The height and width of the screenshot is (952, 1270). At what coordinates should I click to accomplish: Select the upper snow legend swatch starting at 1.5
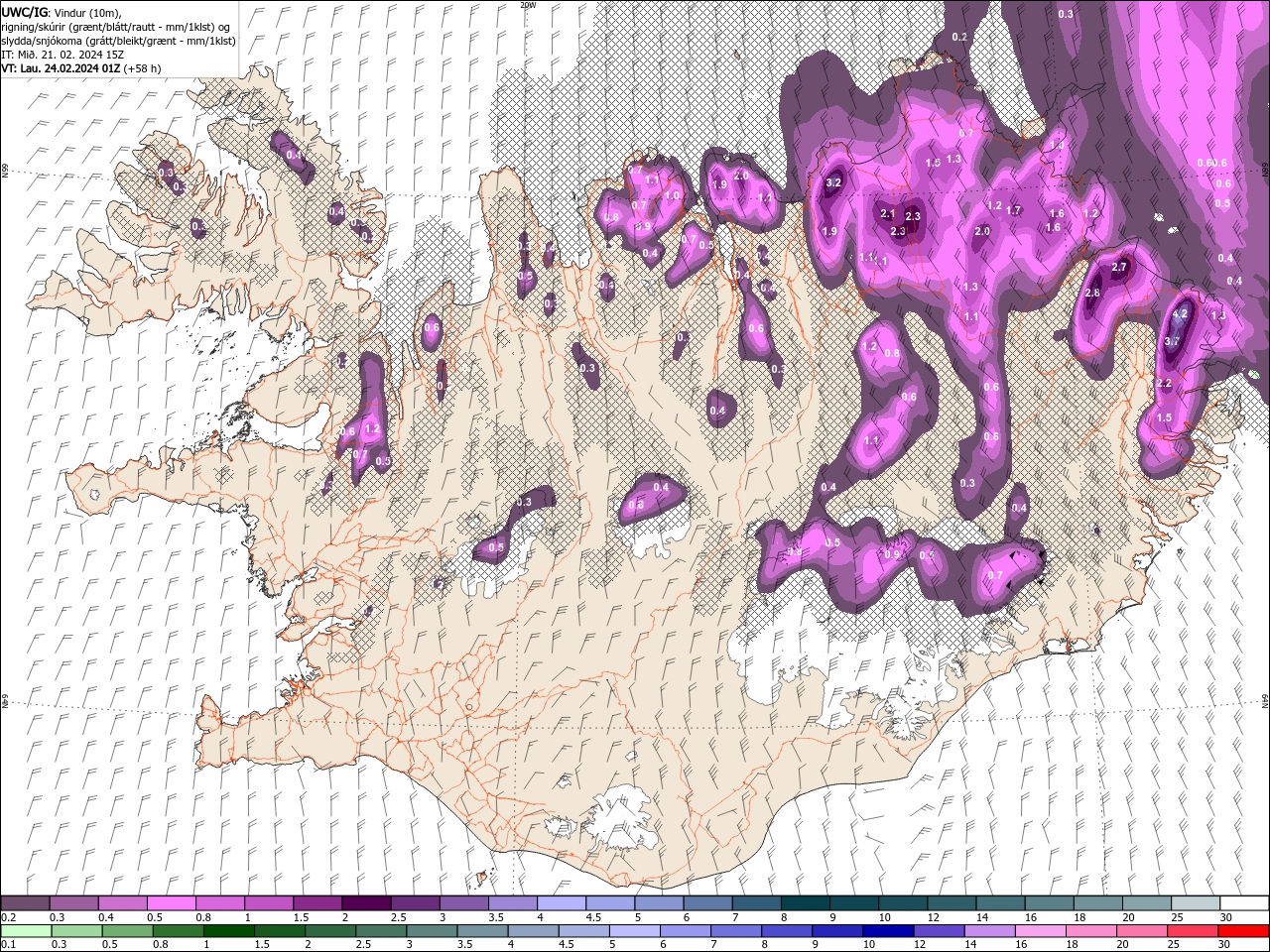pyautogui.click(x=317, y=903)
